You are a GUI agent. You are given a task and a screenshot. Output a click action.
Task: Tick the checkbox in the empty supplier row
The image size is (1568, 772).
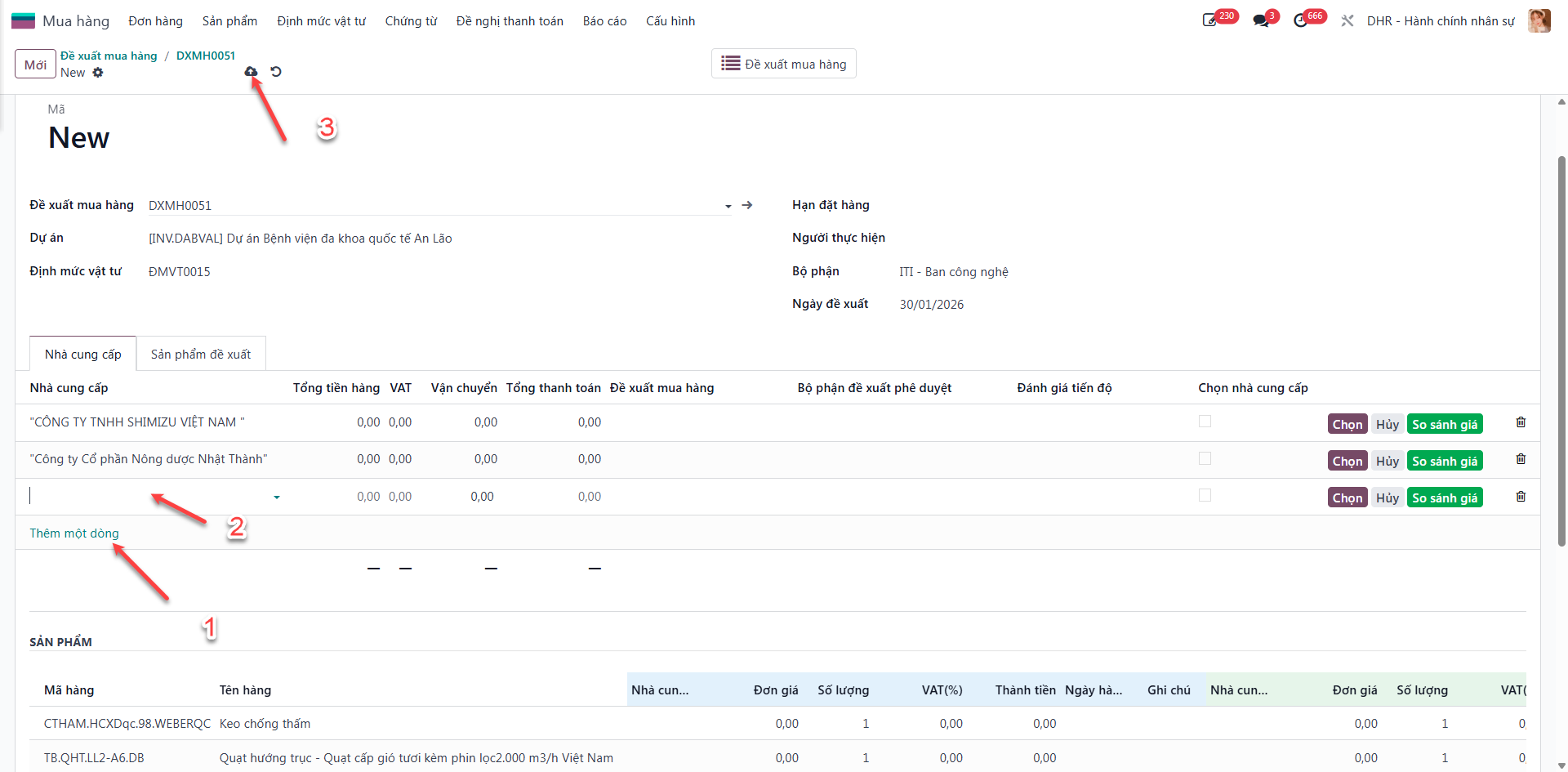1205,495
